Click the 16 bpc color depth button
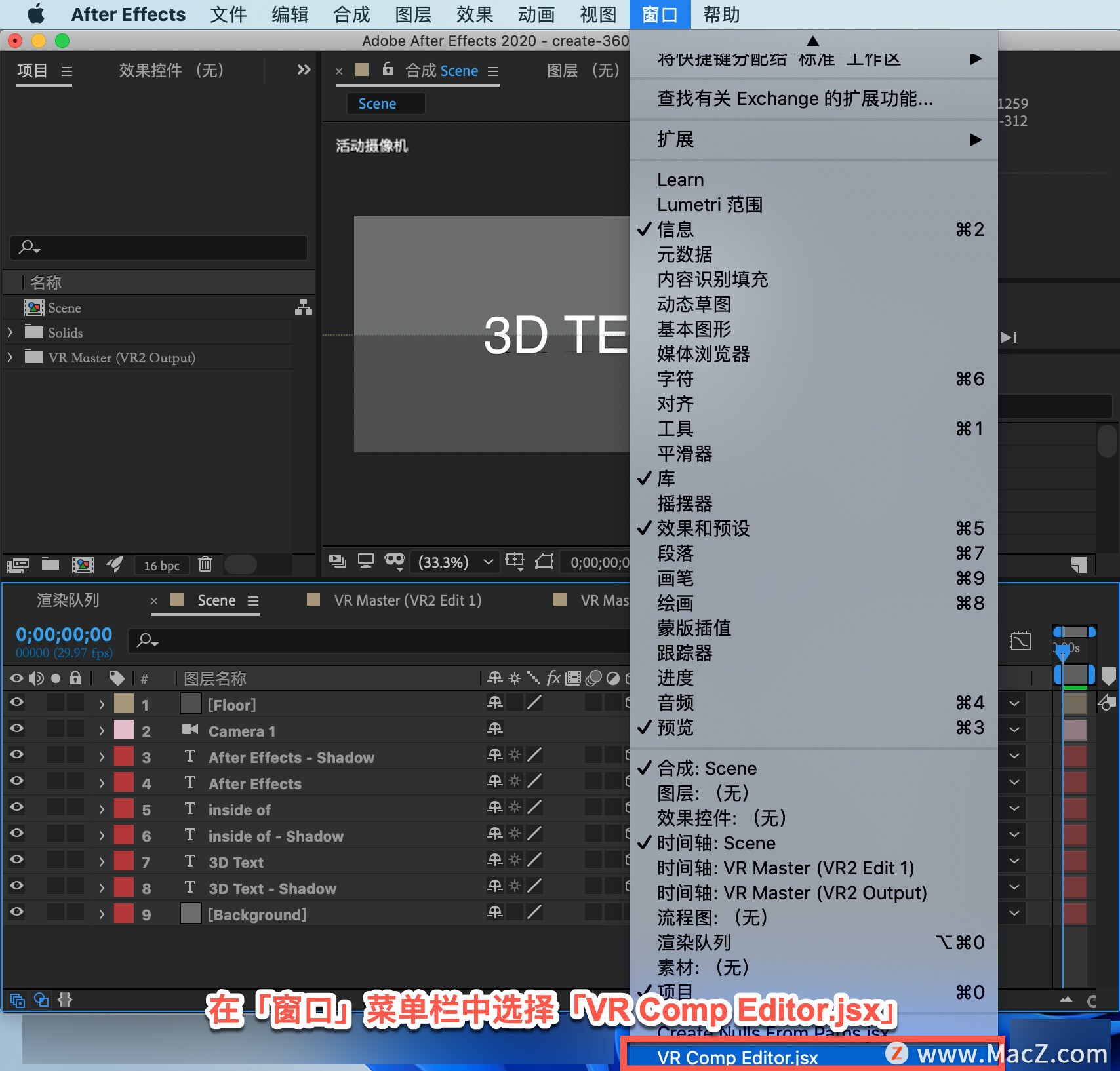The width and height of the screenshot is (1120, 1071). point(161,566)
